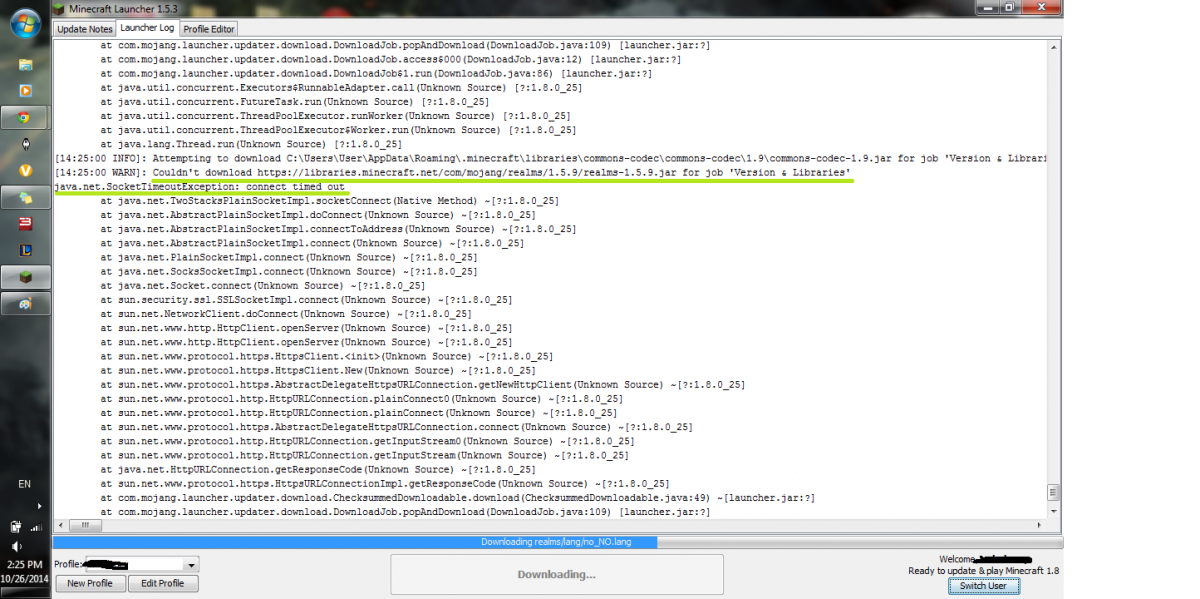Click the Minecraft Launcher title bar icon
The width and height of the screenshot is (1200, 599).
click(59, 8)
